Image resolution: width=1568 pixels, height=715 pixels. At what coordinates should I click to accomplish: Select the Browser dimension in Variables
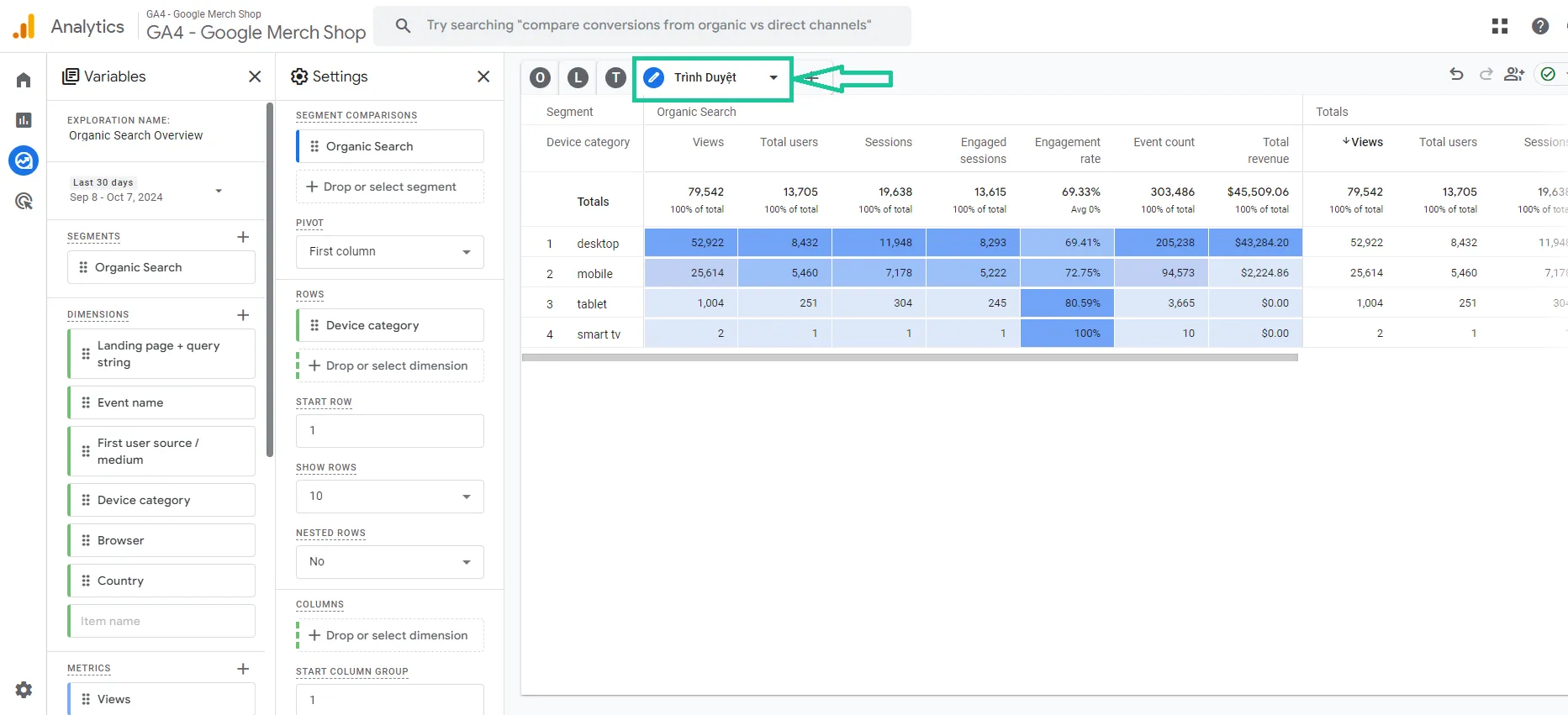[x=161, y=540]
